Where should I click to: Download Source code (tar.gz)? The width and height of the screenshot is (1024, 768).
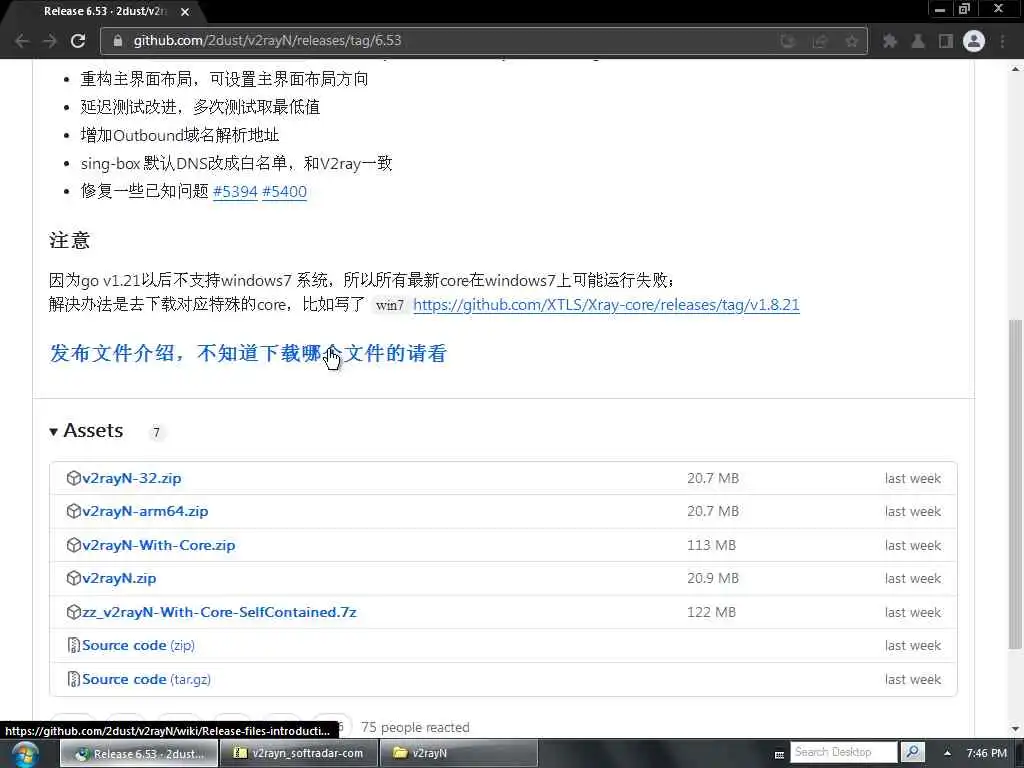tap(146, 679)
